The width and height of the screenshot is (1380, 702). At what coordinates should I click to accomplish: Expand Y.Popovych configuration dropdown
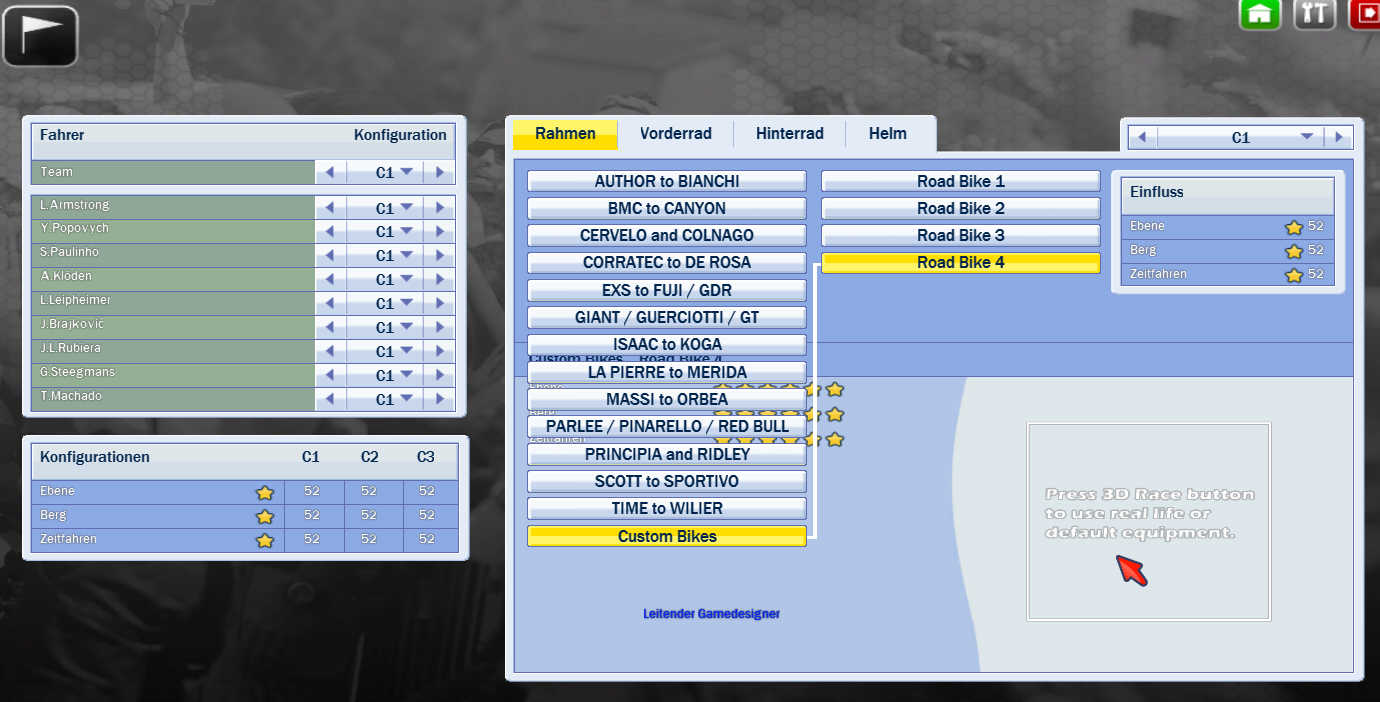(x=394, y=232)
